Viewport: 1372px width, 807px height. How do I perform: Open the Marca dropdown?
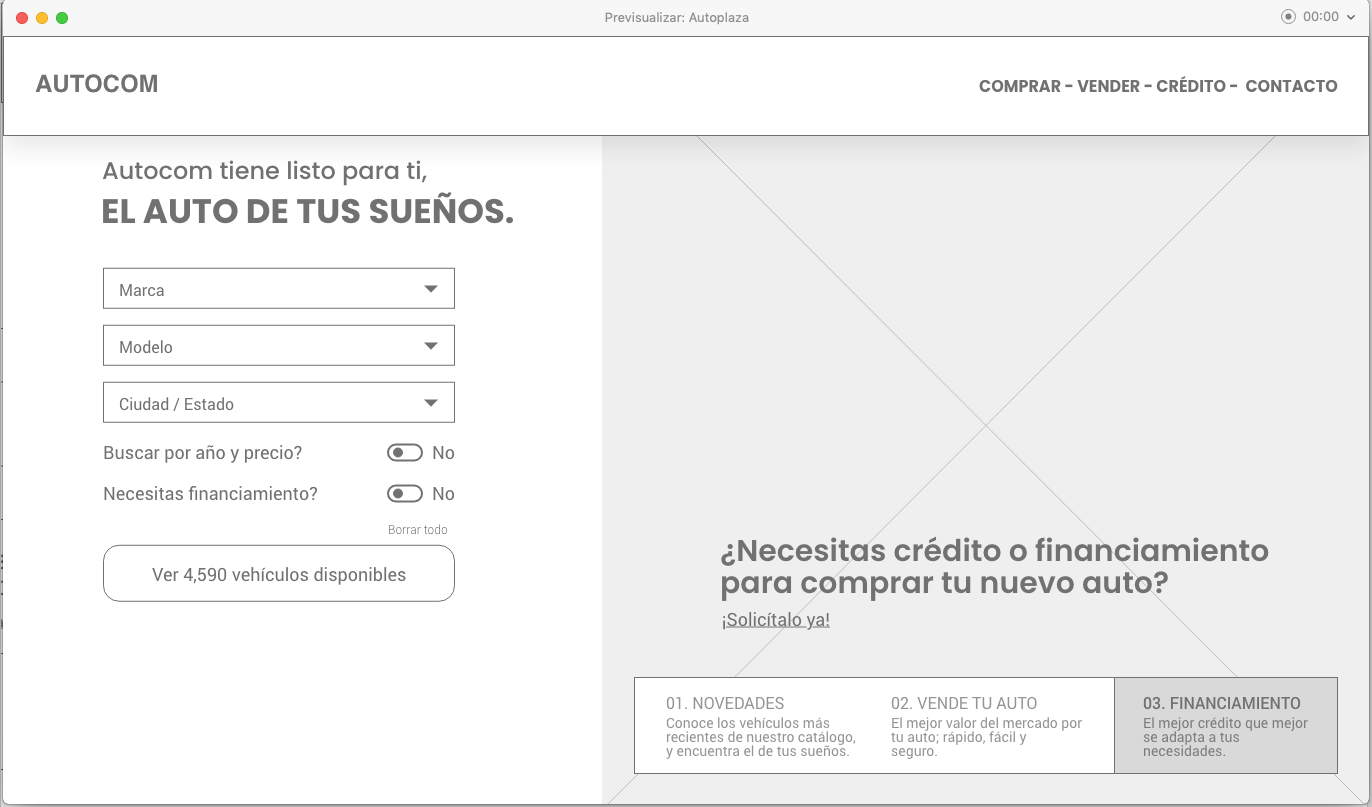pos(279,288)
